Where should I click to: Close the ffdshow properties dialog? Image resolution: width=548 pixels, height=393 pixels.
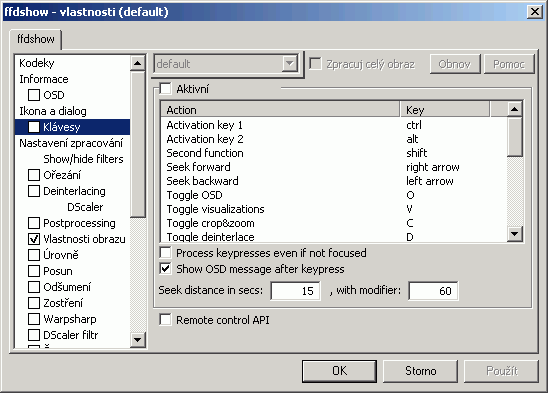click(x=534, y=12)
